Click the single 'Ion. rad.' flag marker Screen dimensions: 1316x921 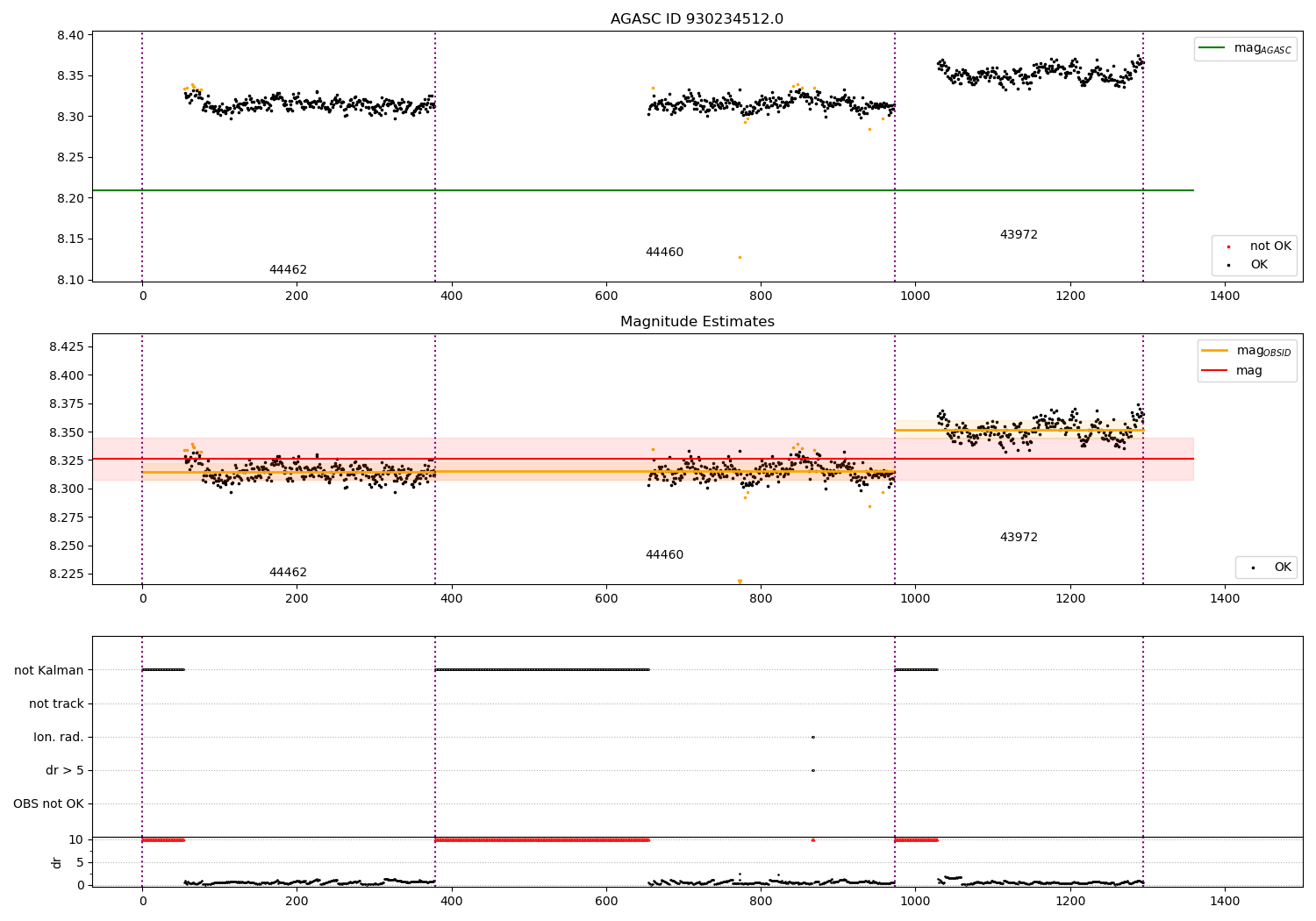(x=813, y=737)
